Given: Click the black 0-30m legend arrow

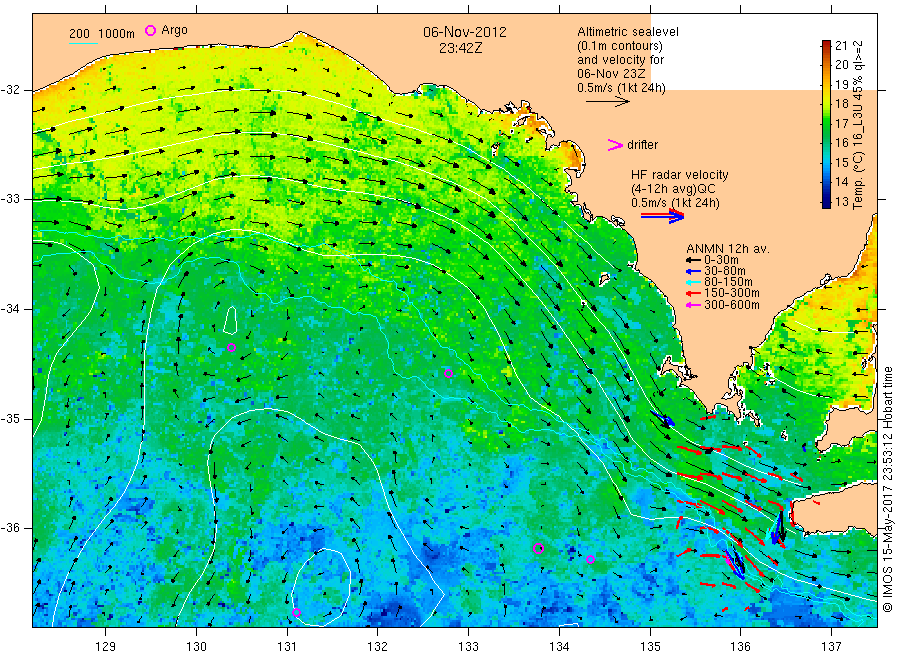Looking at the screenshot, I should (x=693, y=260).
